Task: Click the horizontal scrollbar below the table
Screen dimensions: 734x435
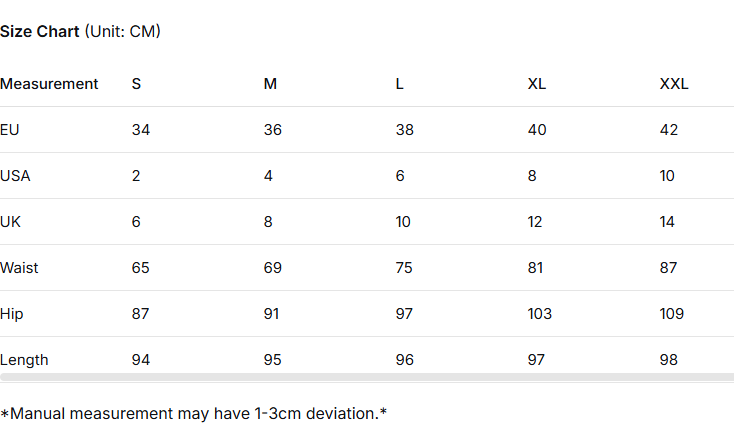Action: point(366,378)
